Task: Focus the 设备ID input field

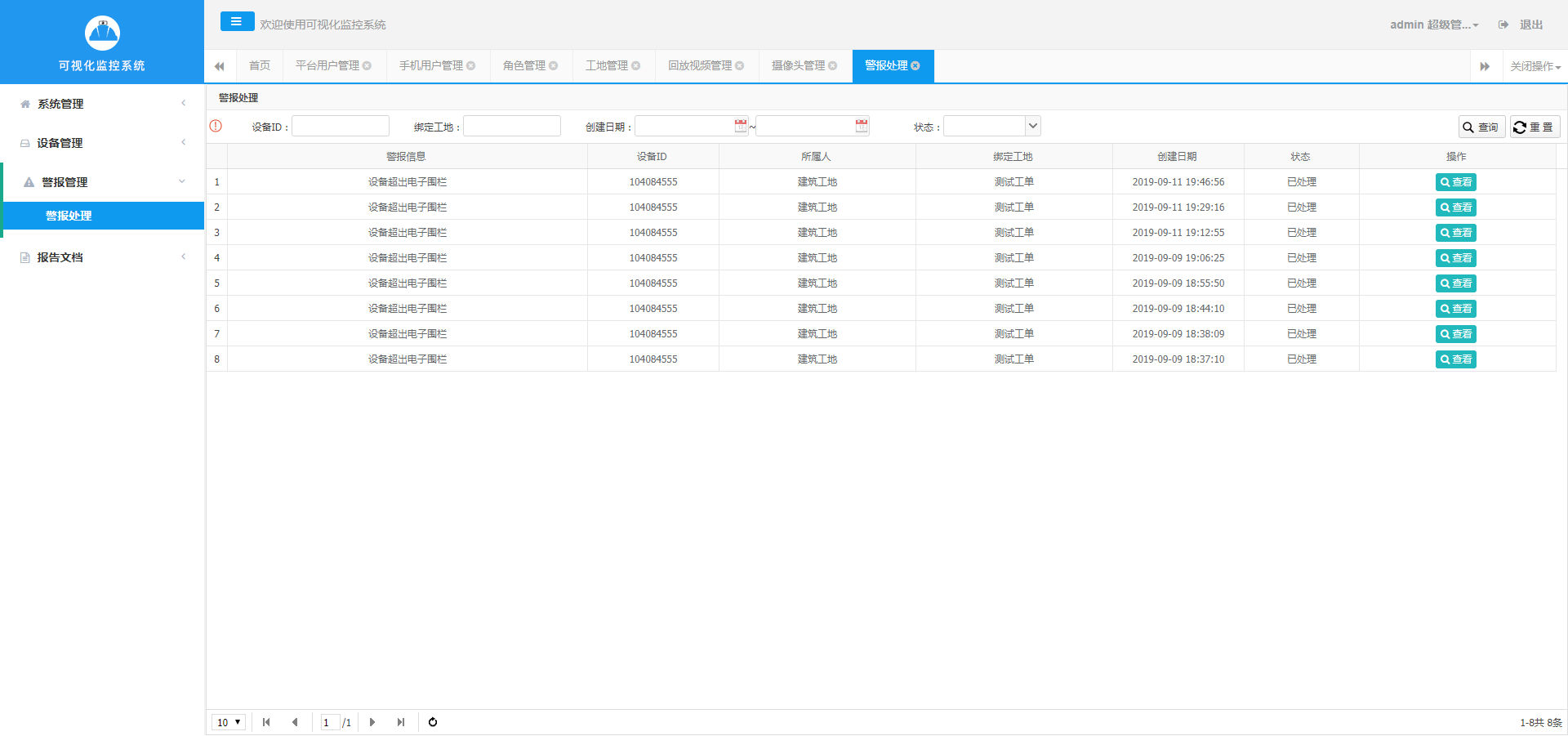Action: coord(341,126)
